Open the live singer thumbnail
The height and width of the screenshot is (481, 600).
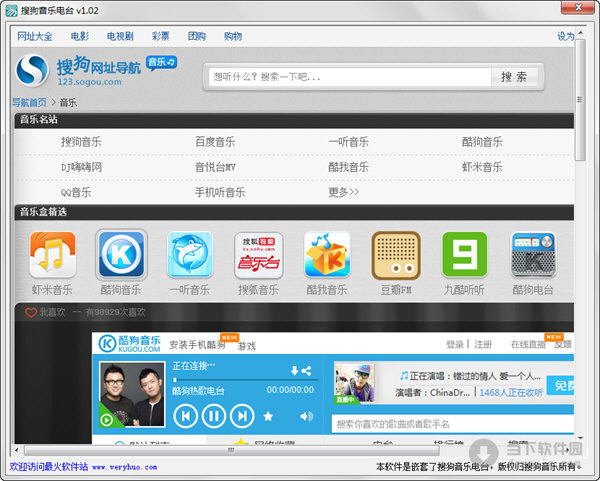tap(354, 383)
